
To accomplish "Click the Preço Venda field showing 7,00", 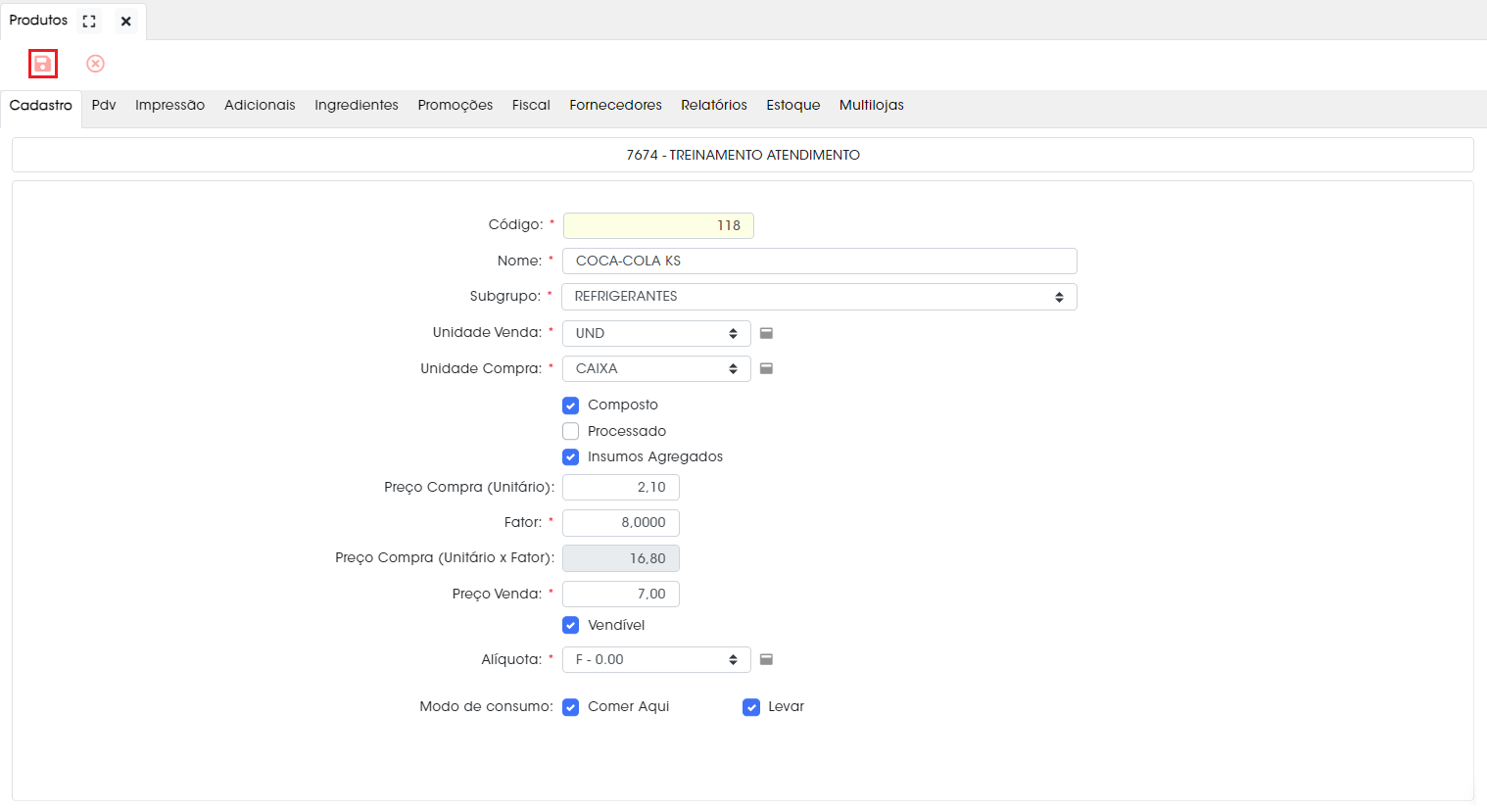I will pyautogui.click(x=621, y=594).
